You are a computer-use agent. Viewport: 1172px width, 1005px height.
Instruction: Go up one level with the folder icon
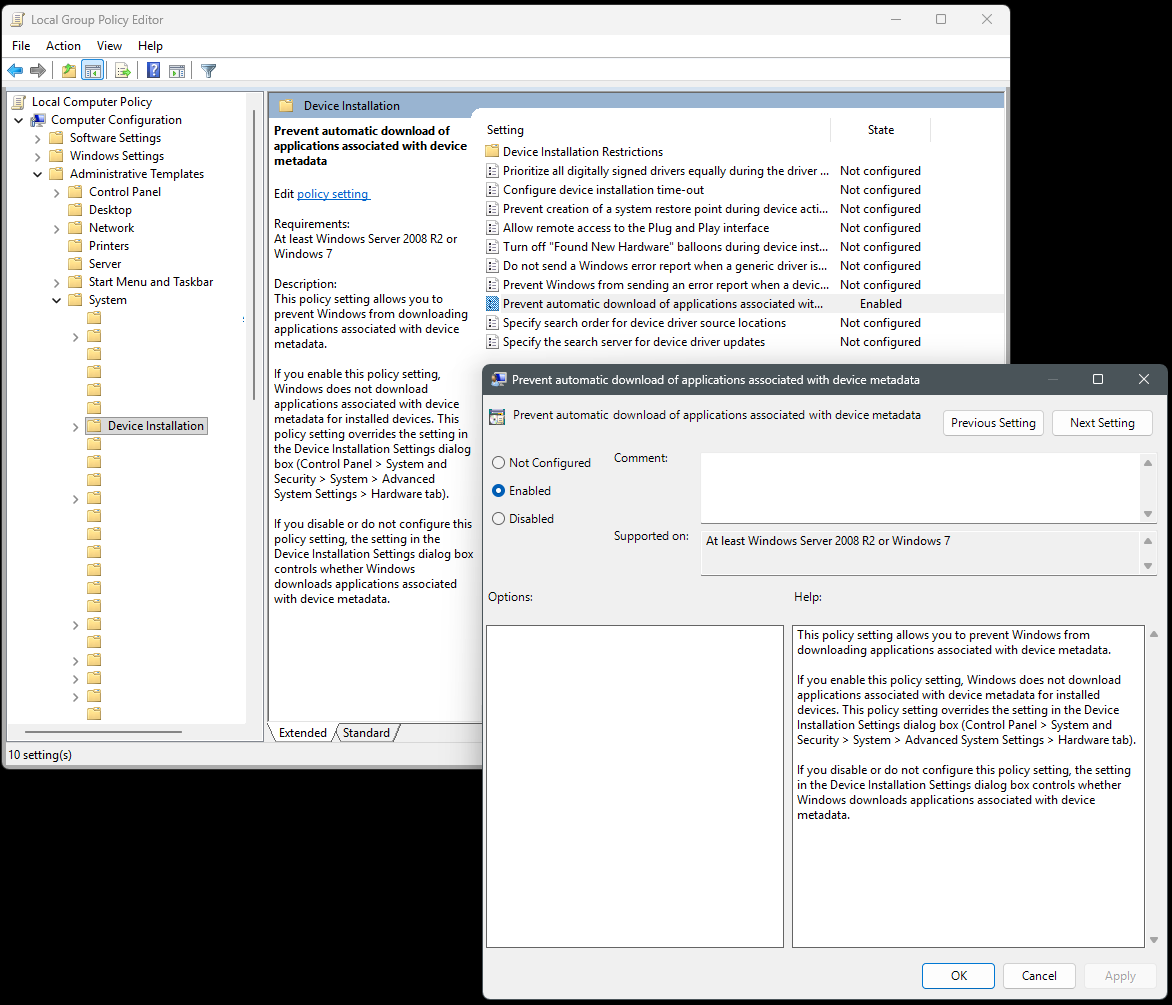point(69,71)
